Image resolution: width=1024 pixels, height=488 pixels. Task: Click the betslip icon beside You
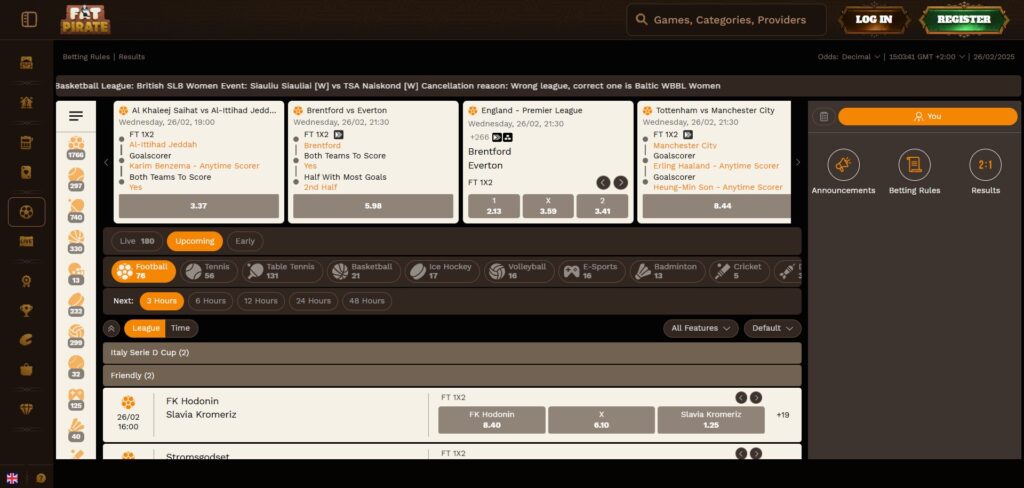click(823, 116)
